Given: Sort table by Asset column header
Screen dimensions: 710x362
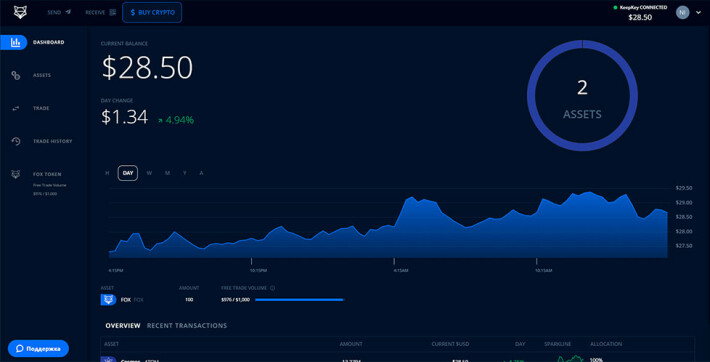Looking at the screenshot, I should [111, 344].
